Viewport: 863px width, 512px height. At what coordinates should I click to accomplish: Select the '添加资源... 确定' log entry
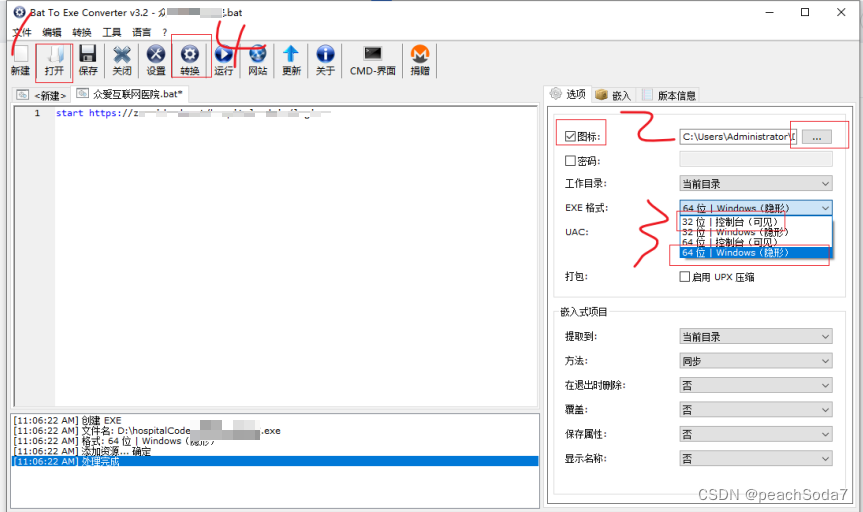[275, 451]
